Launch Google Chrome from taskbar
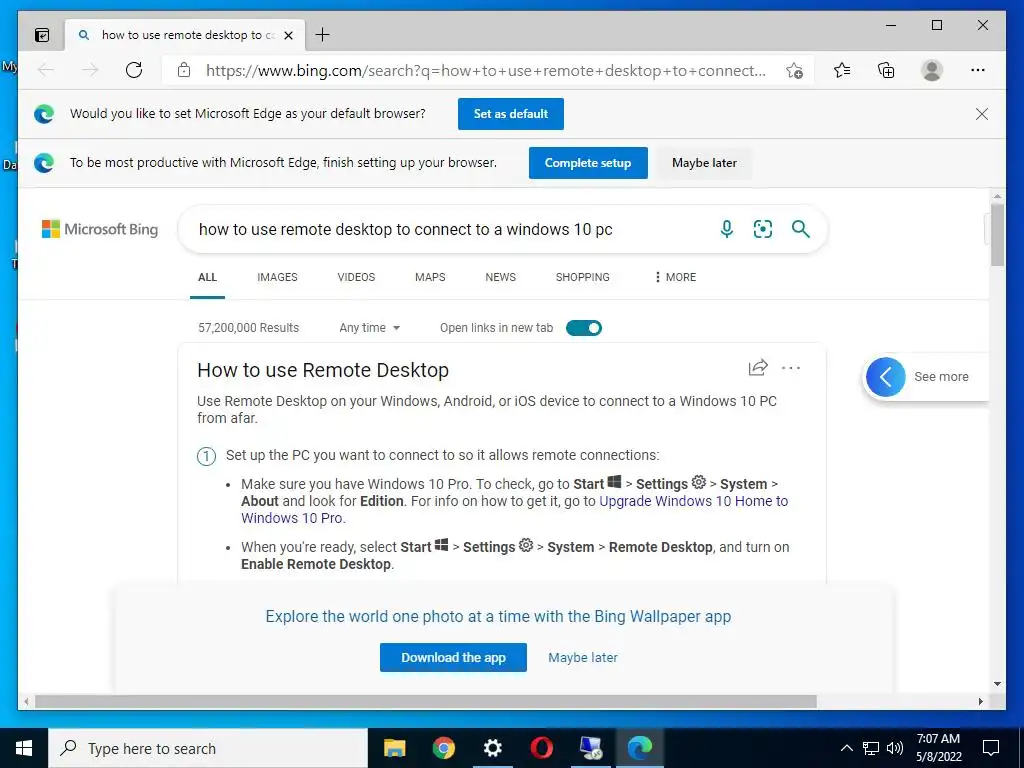 tap(443, 748)
